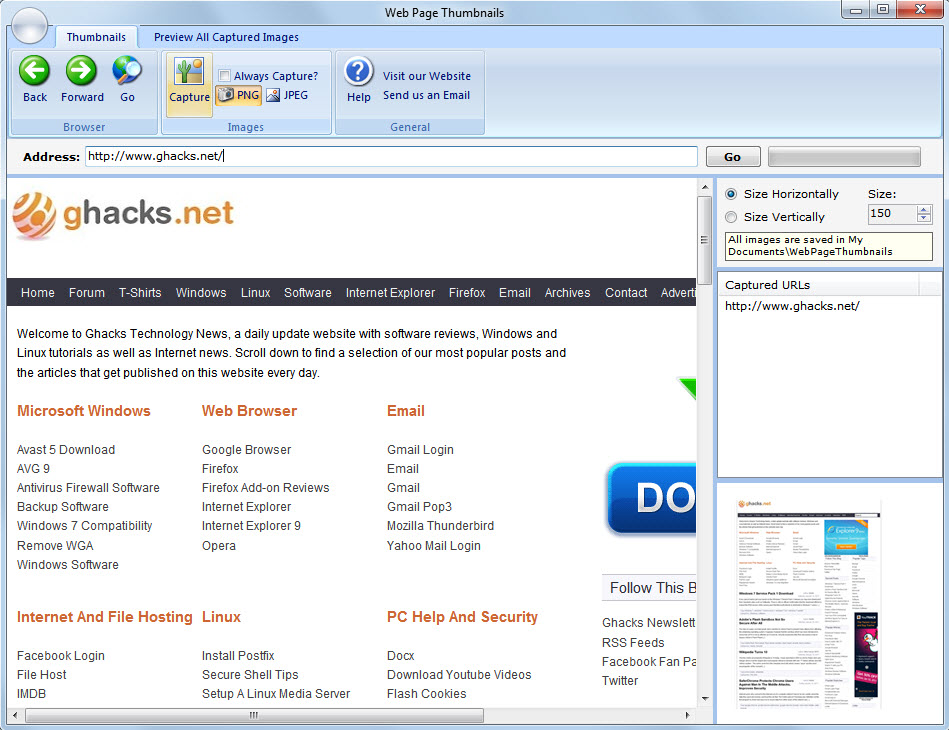Click the green Back arrow icon

pyautogui.click(x=34, y=70)
